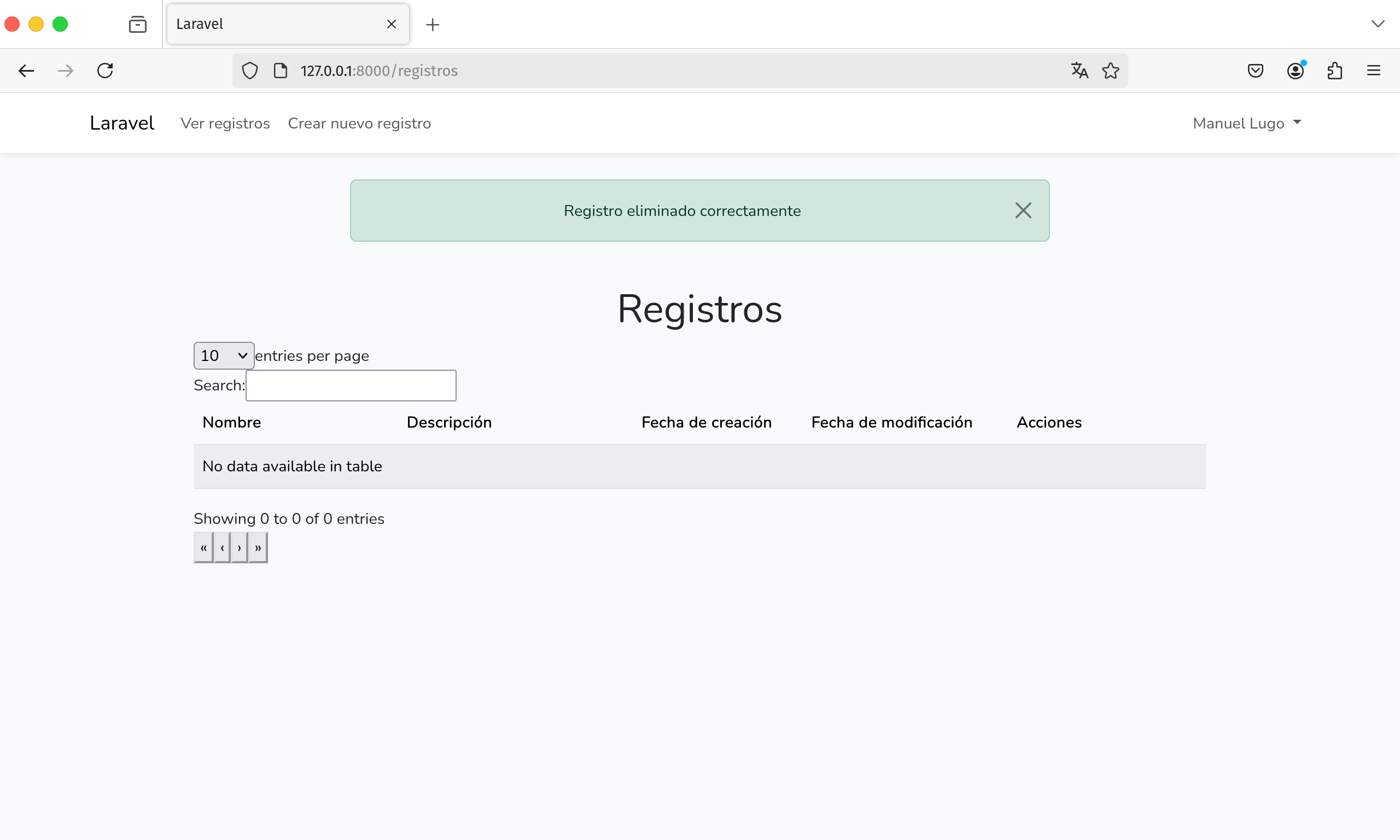
Task: Open the recent browsing tab view icon
Action: point(137,25)
